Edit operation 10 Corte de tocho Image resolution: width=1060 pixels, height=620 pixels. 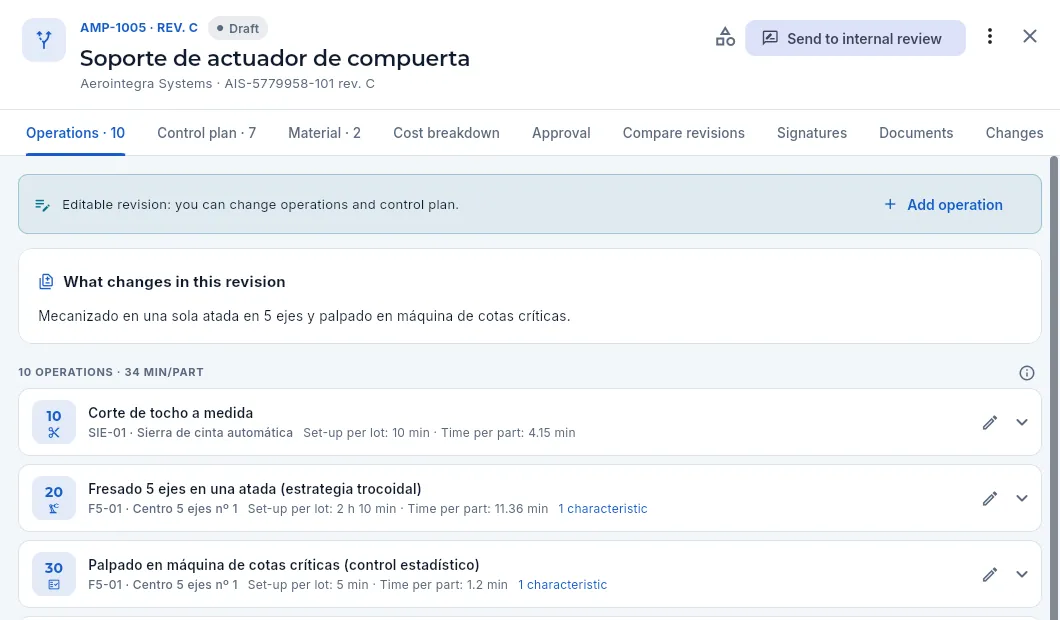click(990, 423)
